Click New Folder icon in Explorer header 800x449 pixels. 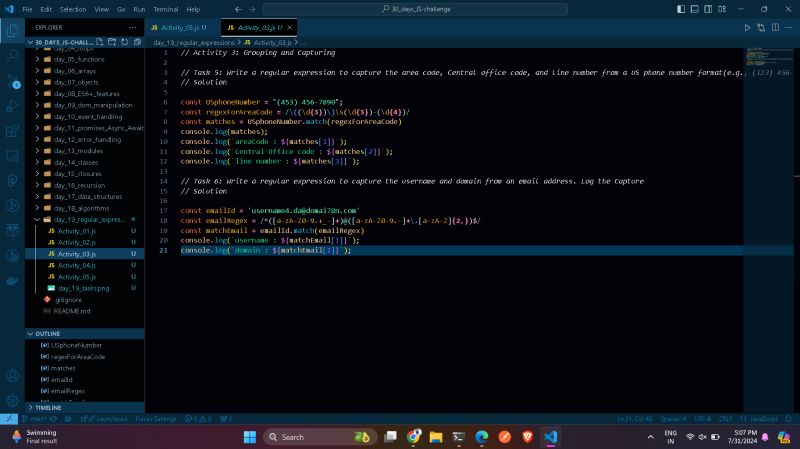pos(112,42)
